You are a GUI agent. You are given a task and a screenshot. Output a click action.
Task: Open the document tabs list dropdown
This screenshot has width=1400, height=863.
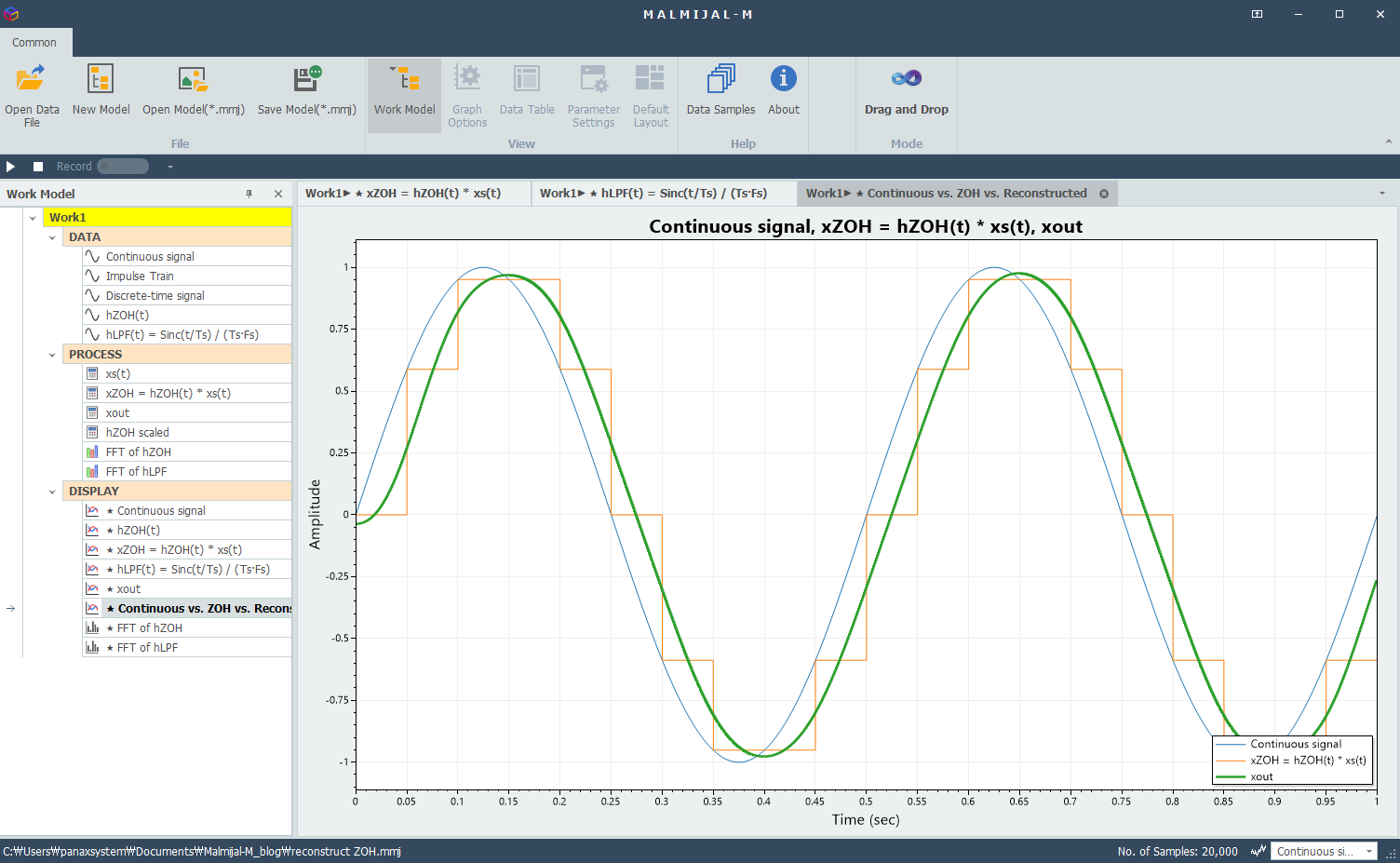(1381, 194)
